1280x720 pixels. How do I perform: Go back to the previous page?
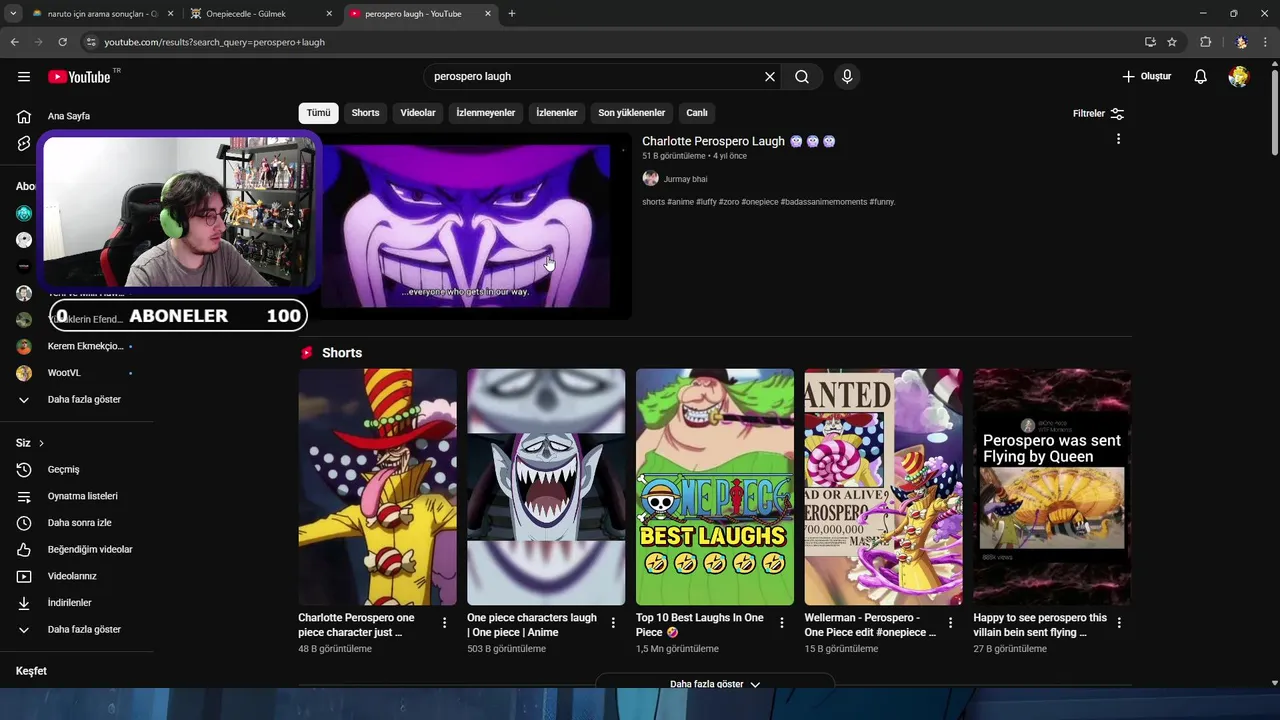click(x=14, y=42)
